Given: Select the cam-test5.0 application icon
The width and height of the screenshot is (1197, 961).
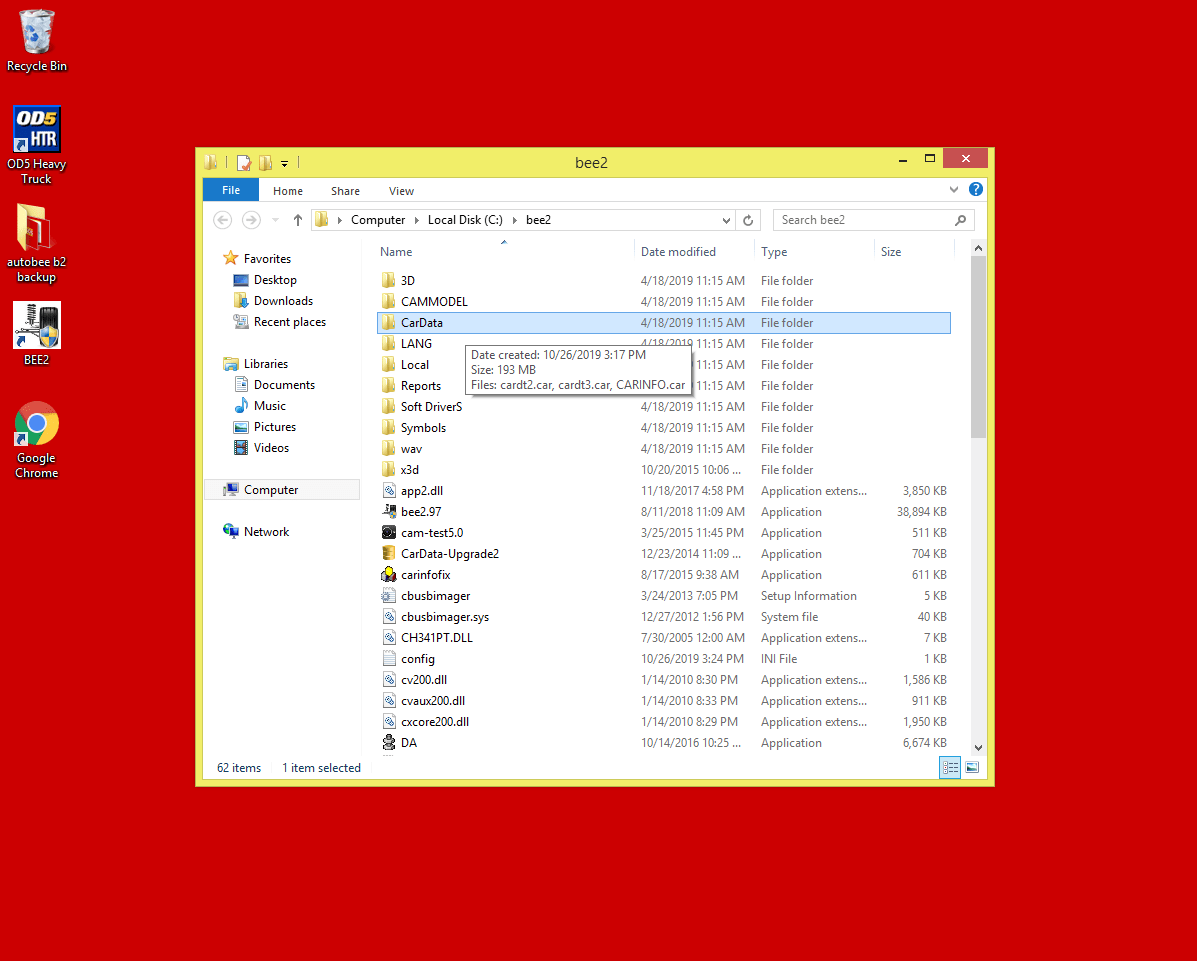Looking at the screenshot, I should [x=390, y=533].
